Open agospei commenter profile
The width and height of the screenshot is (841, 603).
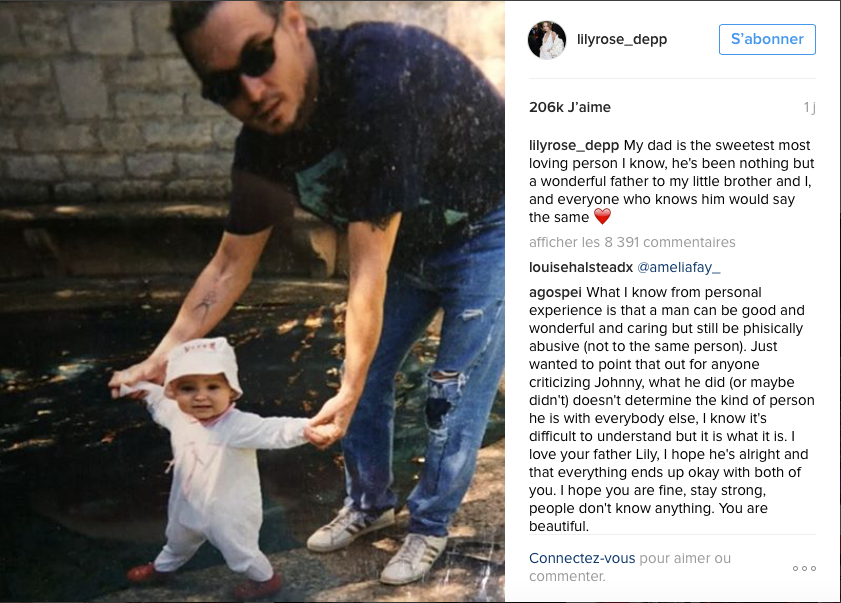click(555, 292)
